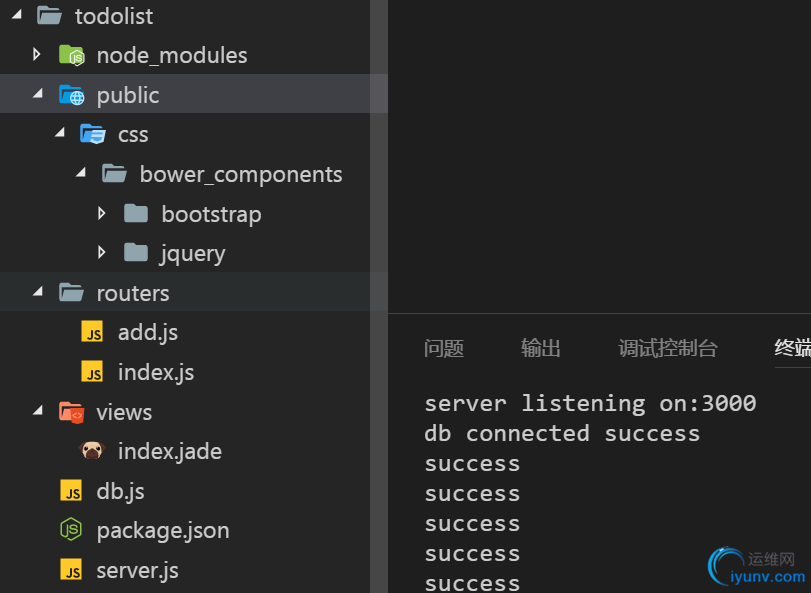Select the bootstrap folder label
Viewport: 811px width, 593px height.
pos(211,215)
